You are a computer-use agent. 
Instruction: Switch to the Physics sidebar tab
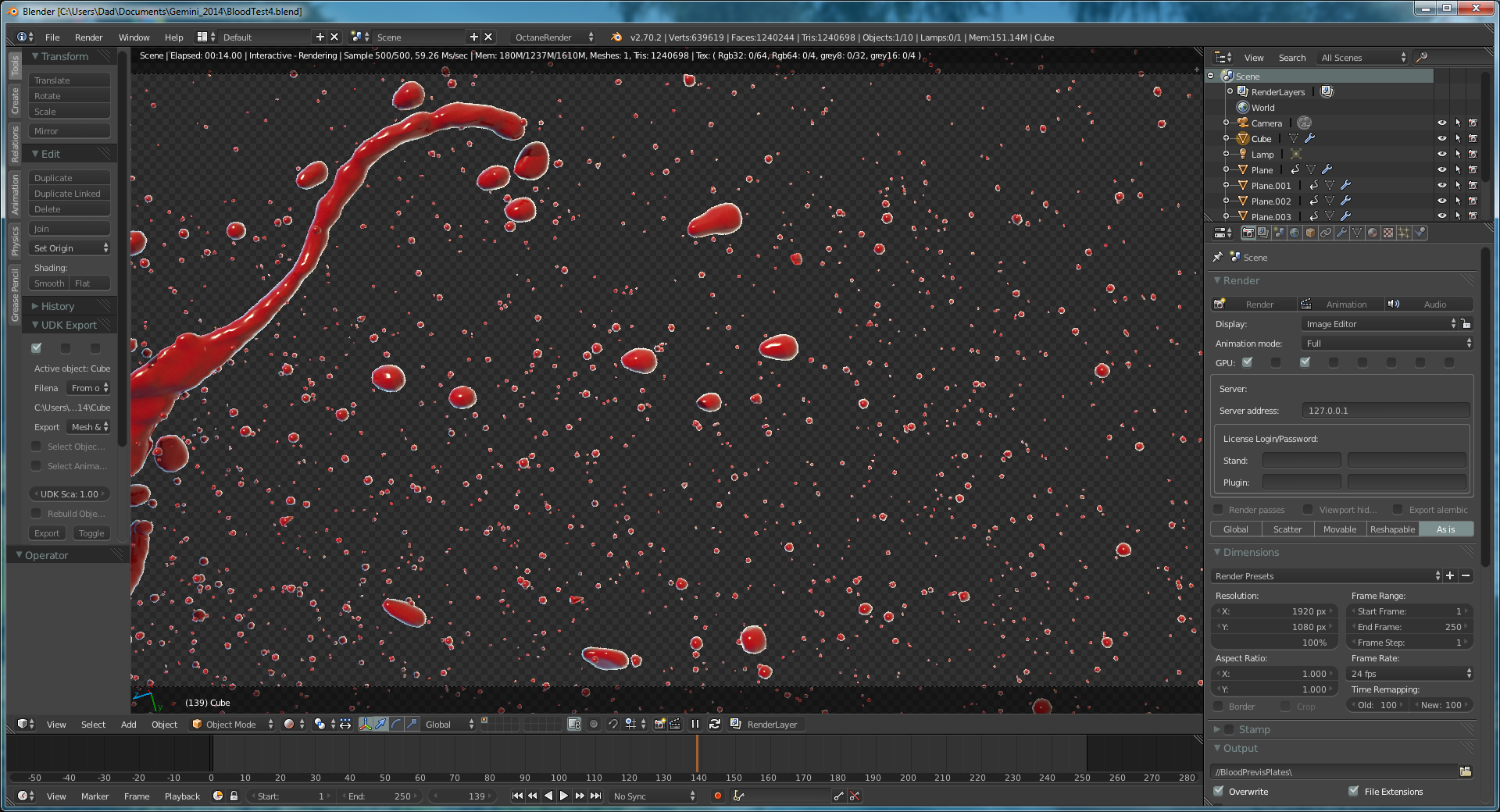click(x=15, y=240)
